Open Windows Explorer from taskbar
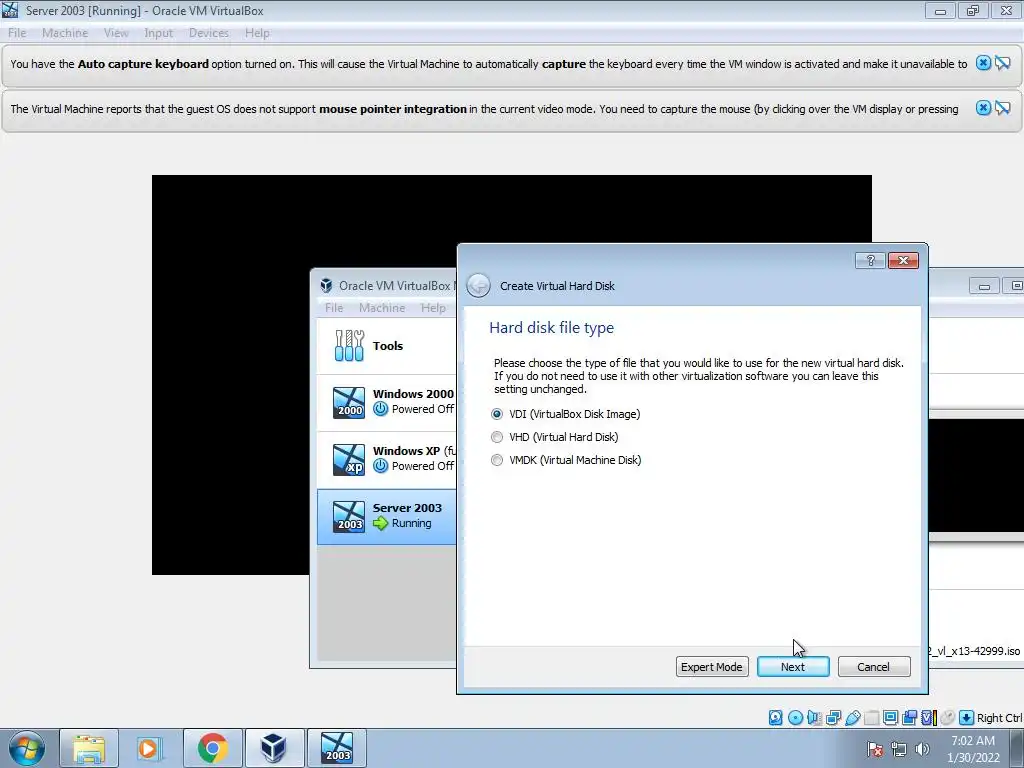The width and height of the screenshot is (1024, 768). [x=89, y=748]
